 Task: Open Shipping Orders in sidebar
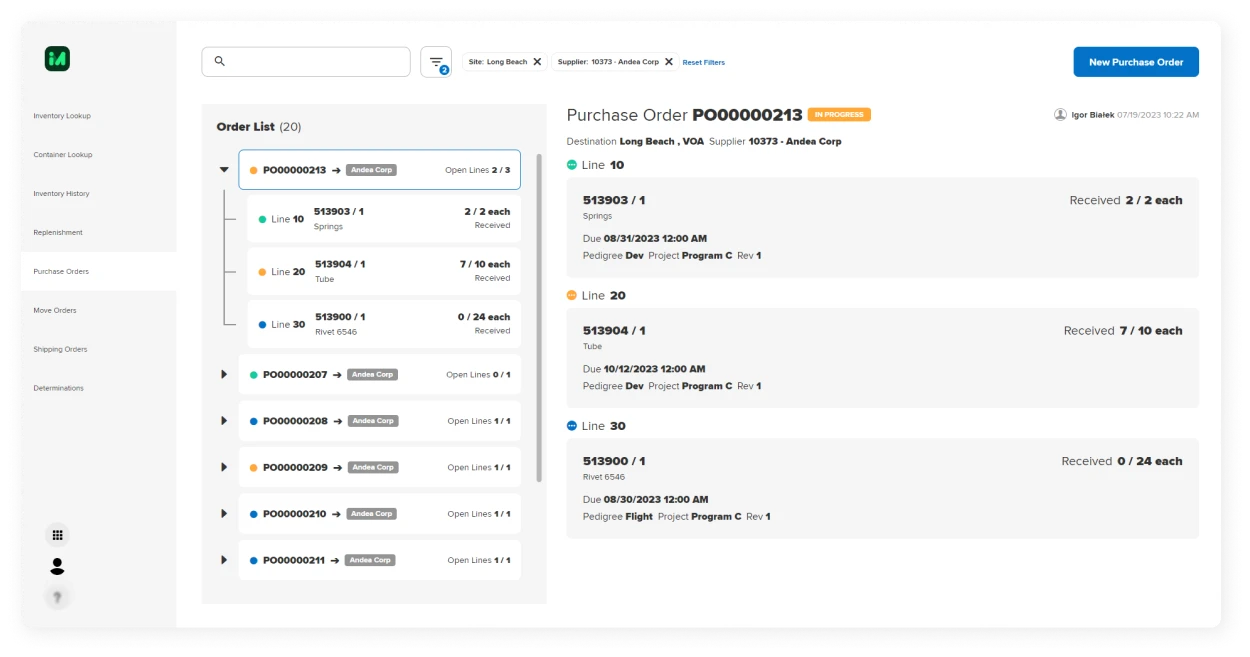tap(60, 349)
